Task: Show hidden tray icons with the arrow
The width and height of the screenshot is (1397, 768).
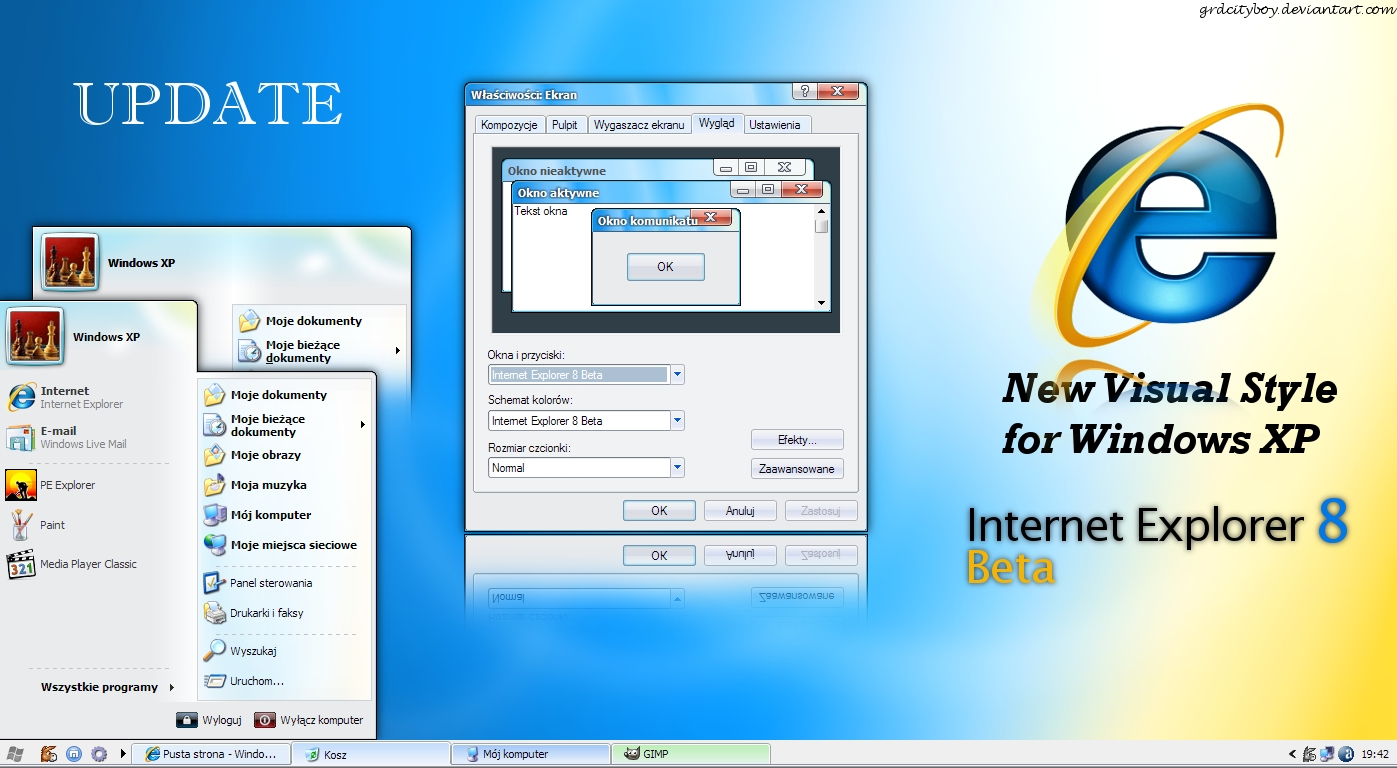Action: point(1291,754)
